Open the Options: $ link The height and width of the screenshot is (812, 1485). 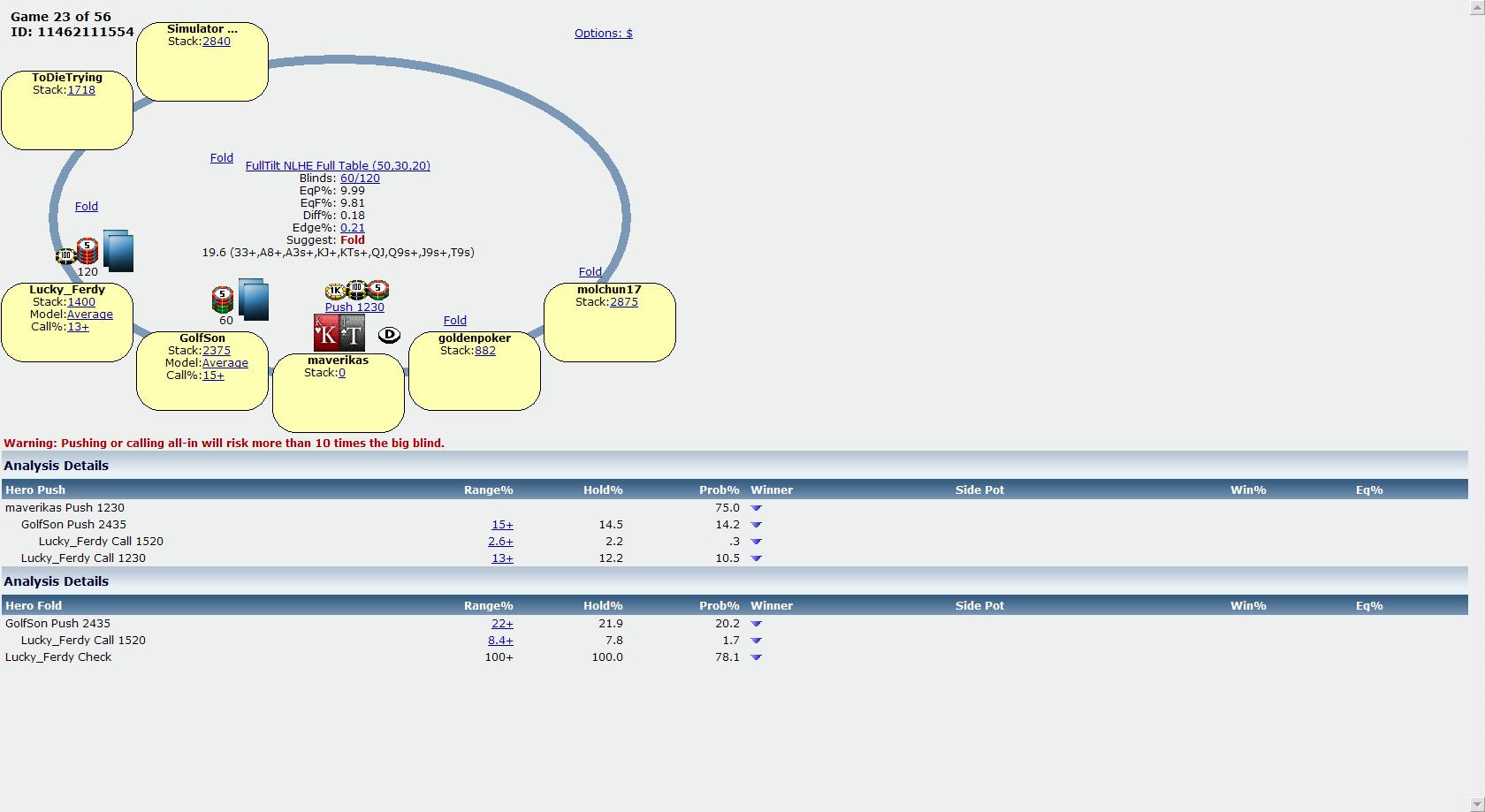604,33
